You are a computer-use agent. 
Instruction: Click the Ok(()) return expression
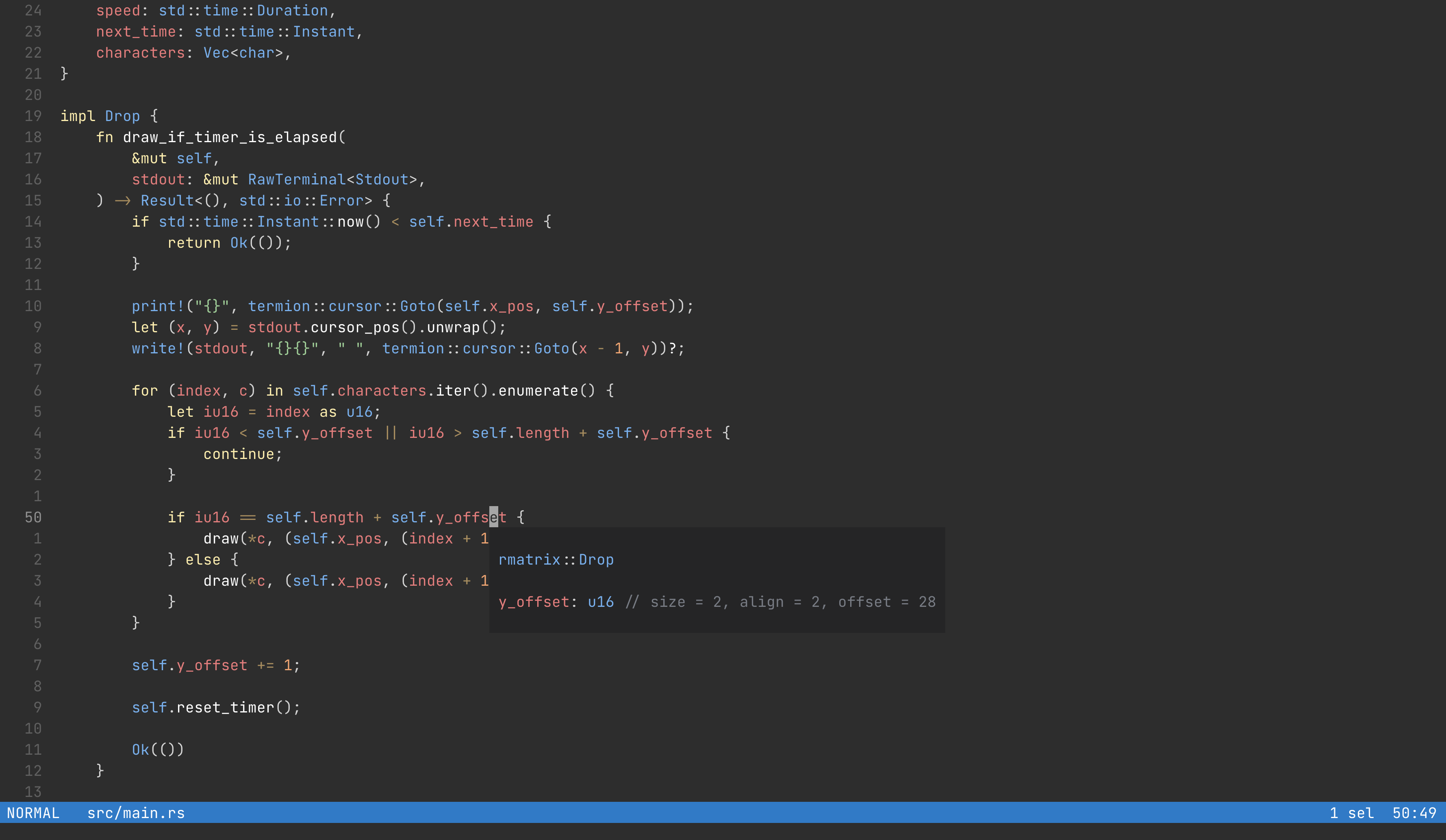pyautogui.click(x=157, y=749)
